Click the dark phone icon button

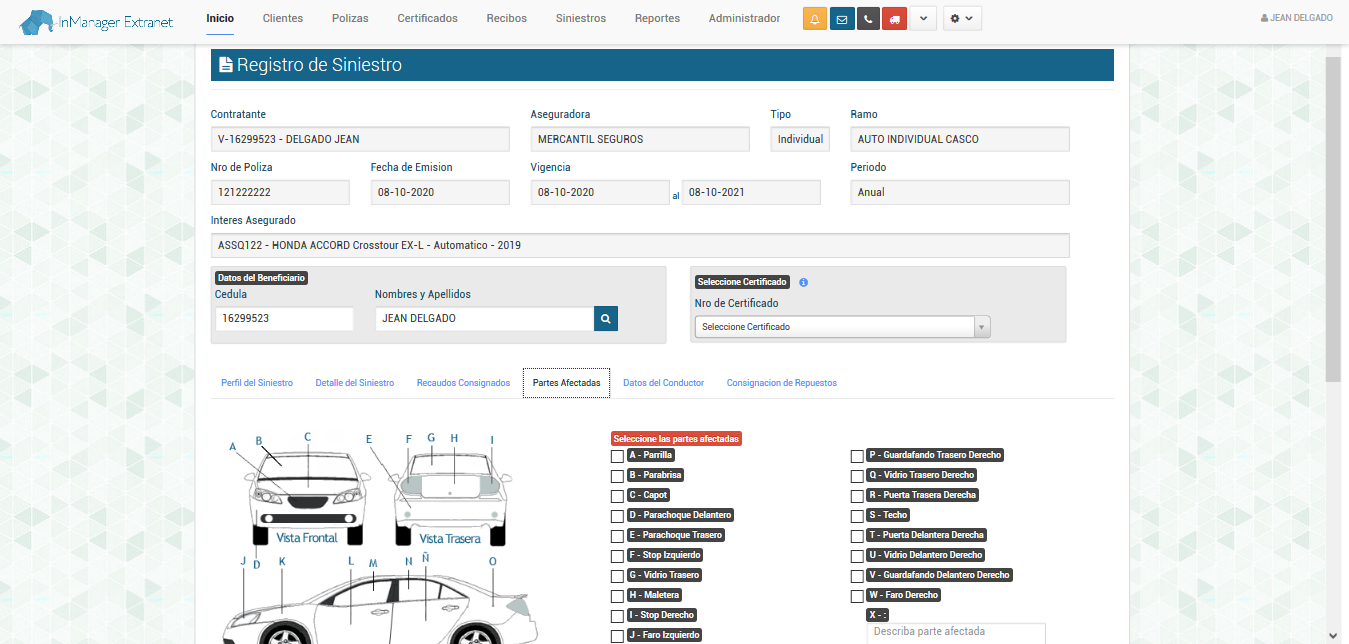[868, 19]
